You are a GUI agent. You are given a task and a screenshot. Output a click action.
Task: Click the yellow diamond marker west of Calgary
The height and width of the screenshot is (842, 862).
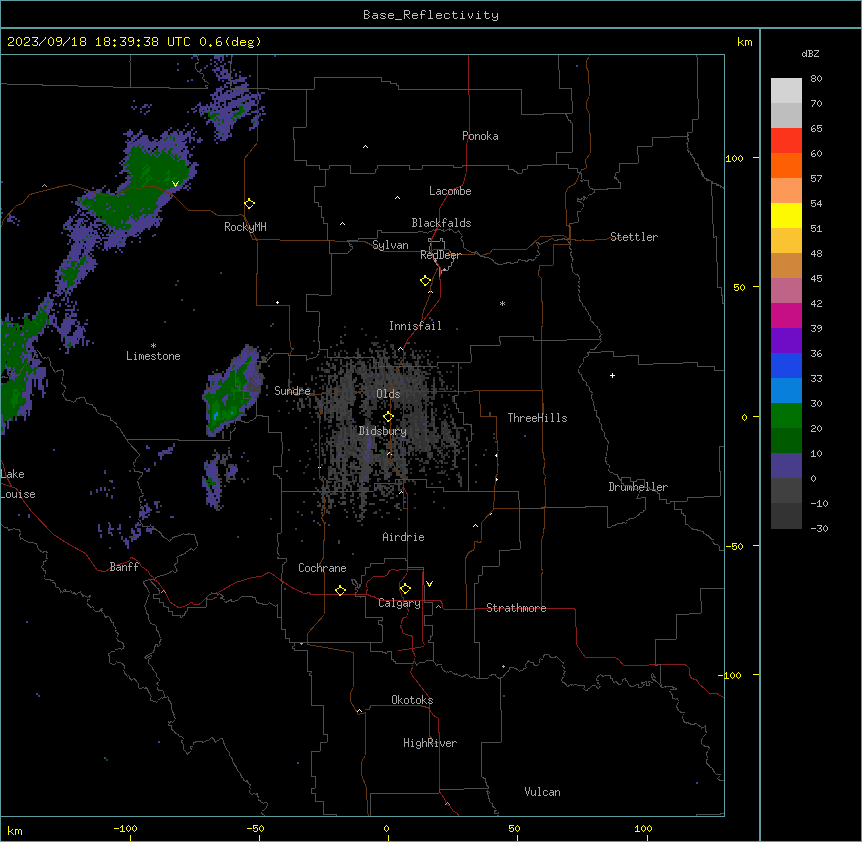click(340, 590)
